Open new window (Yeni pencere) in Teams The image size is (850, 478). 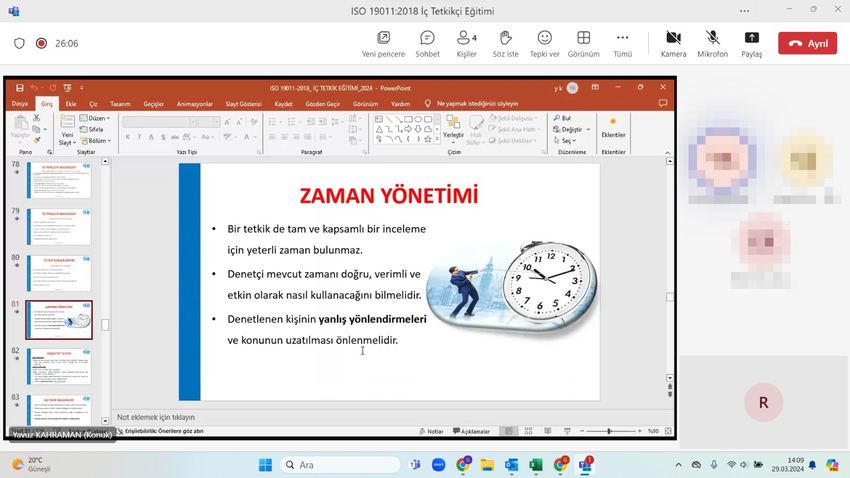point(383,44)
